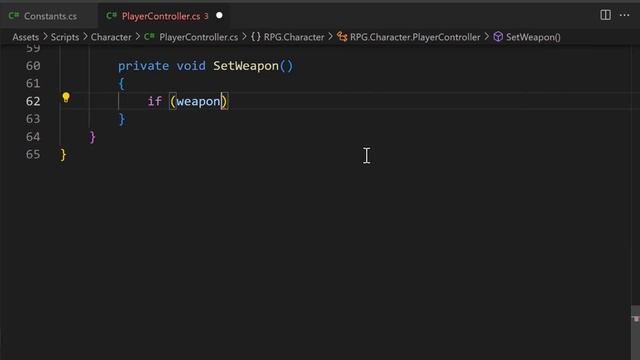Screen dimensions: 640x360
Task: Click the closing brace on line 63
Action: pyautogui.click(x=122, y=119)
